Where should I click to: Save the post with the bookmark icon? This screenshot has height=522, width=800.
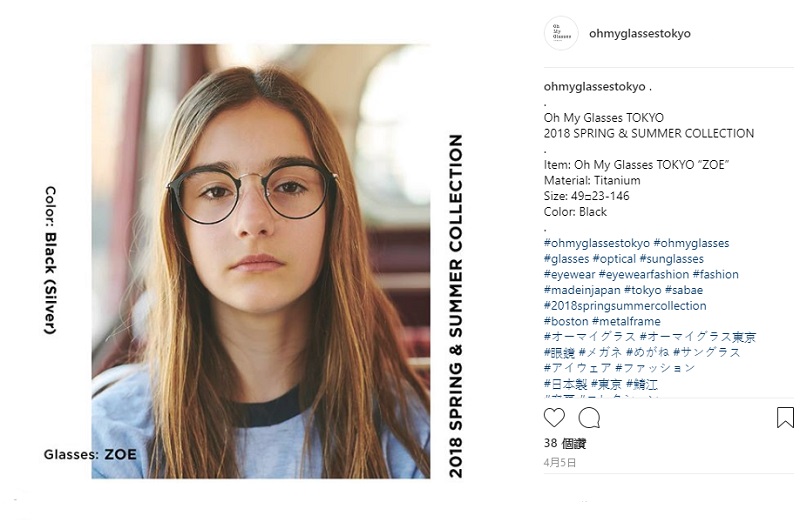tap(785, 417)
